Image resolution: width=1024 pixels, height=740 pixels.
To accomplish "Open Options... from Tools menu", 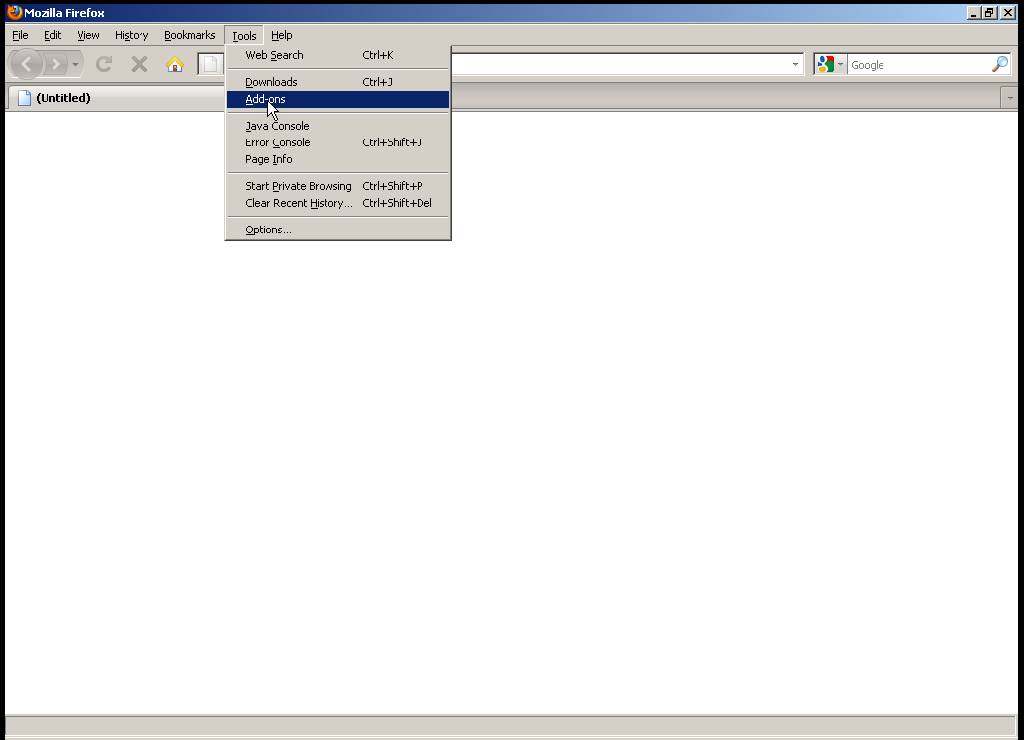I will click(x=338, y=230).
